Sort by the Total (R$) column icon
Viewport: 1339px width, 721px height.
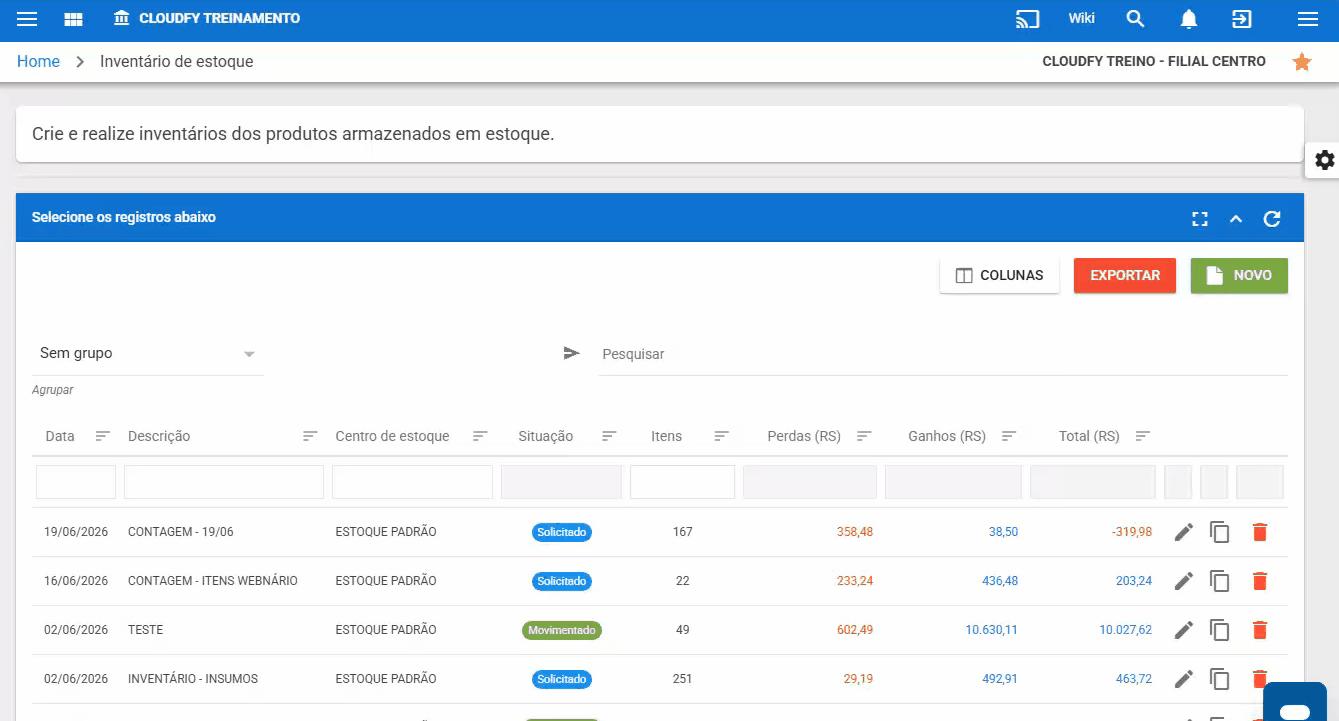pos(1143,436)
